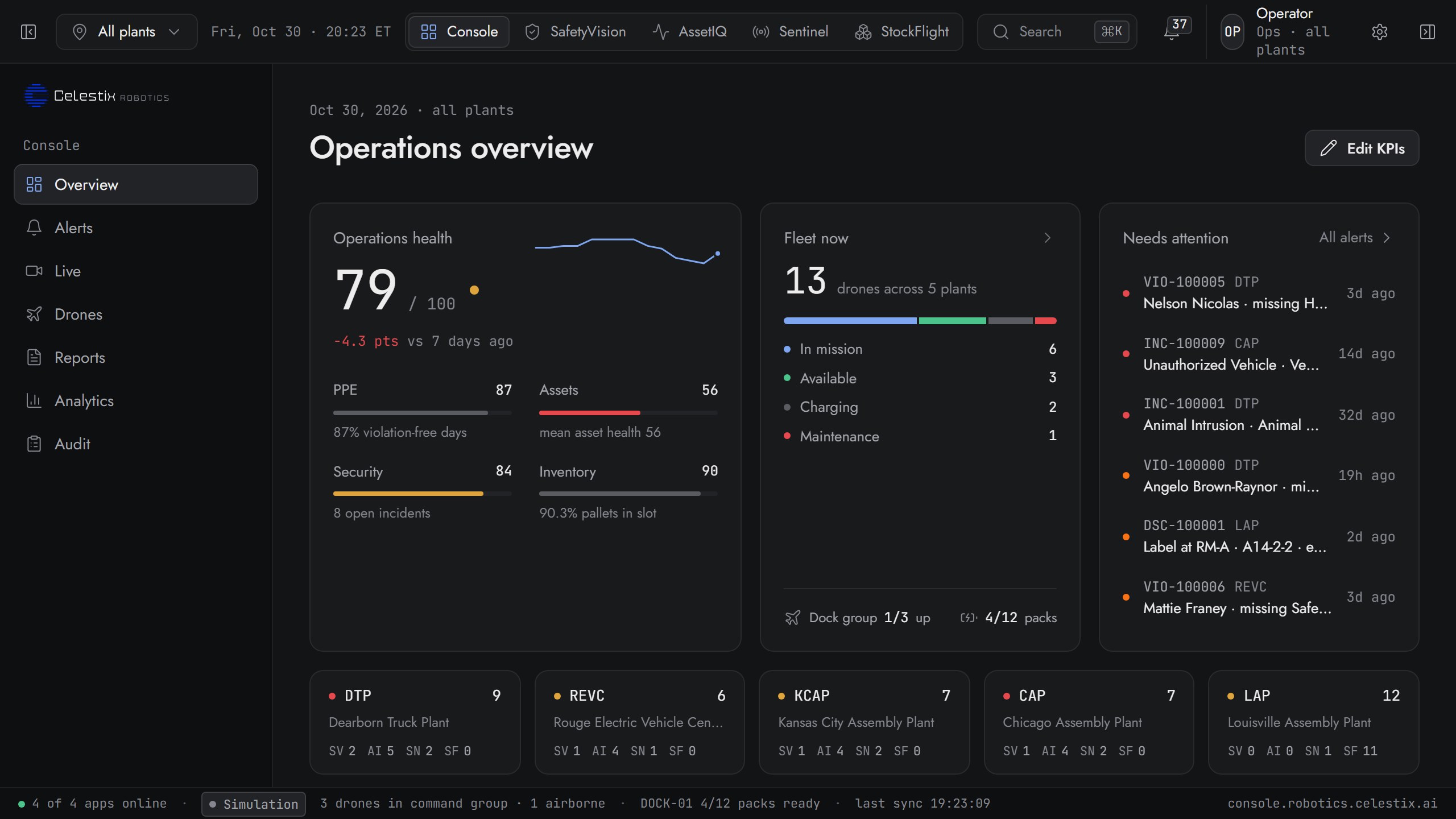Select Overview in sidebar
Screen dimensions: 1456x819
(x=136, y=184)
